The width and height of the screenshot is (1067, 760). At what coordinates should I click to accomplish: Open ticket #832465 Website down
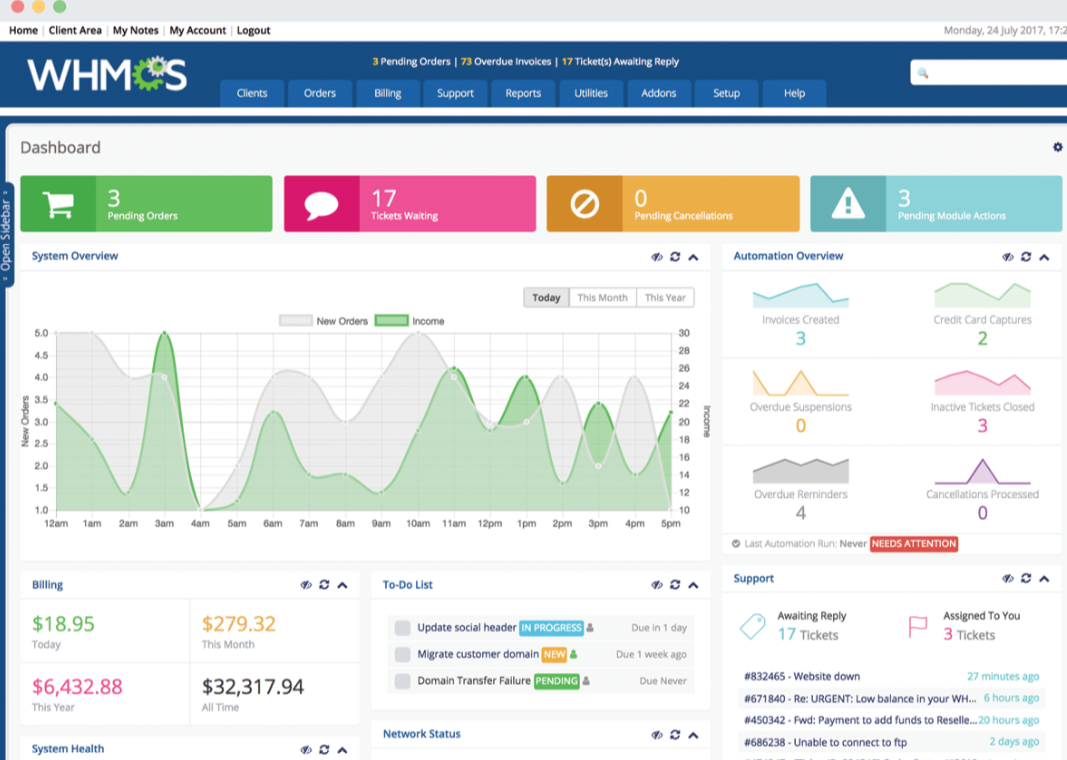tap(802, 676)
